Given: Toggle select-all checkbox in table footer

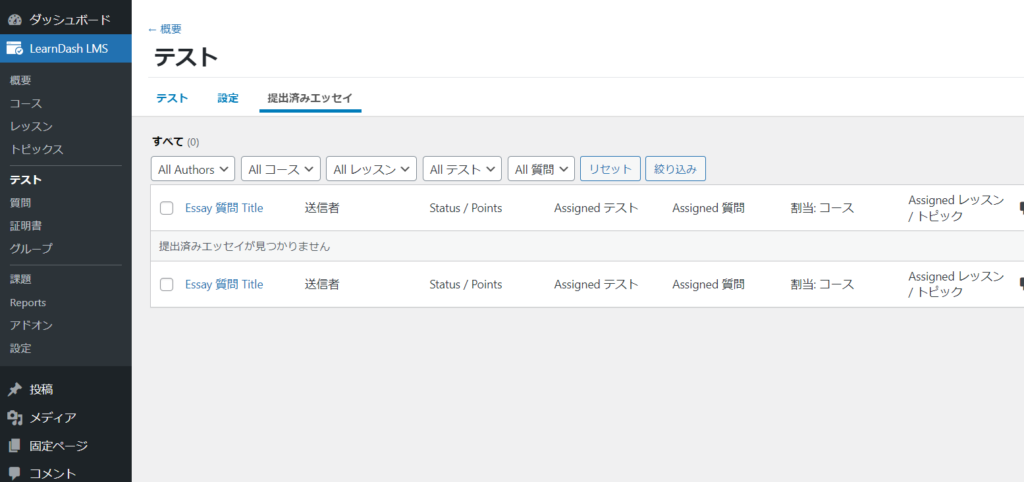Looking at the screenshot, I should (167, 285).
